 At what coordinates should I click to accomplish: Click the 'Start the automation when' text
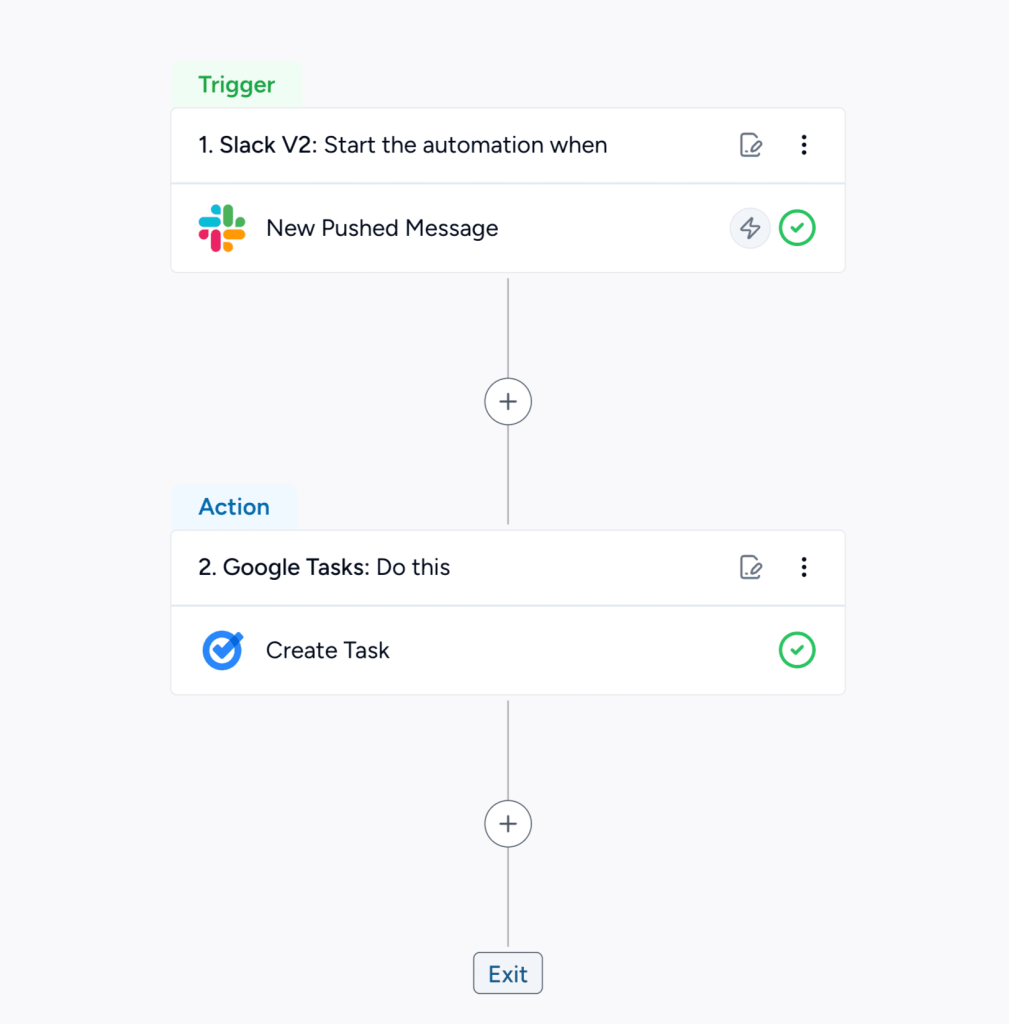(x=465, y=146)
